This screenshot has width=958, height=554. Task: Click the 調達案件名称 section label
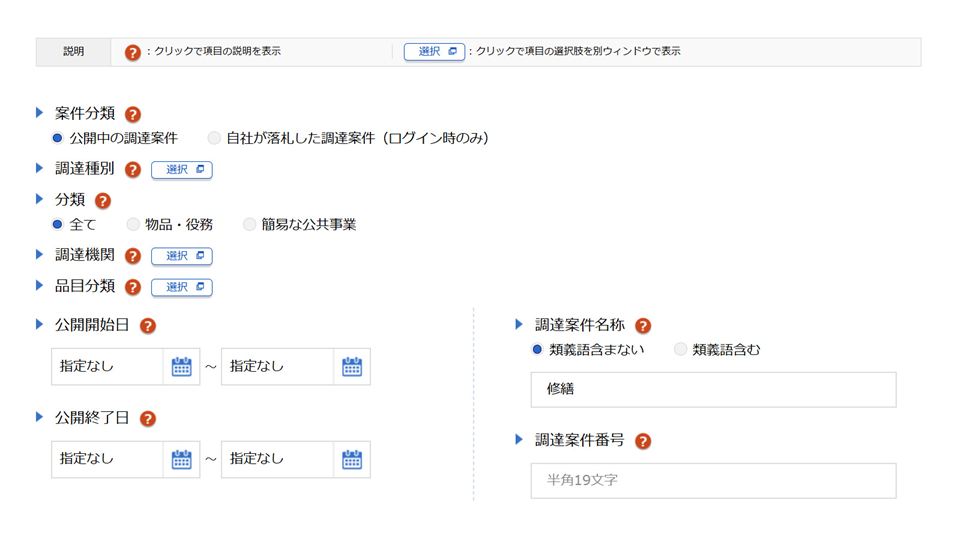580,325
